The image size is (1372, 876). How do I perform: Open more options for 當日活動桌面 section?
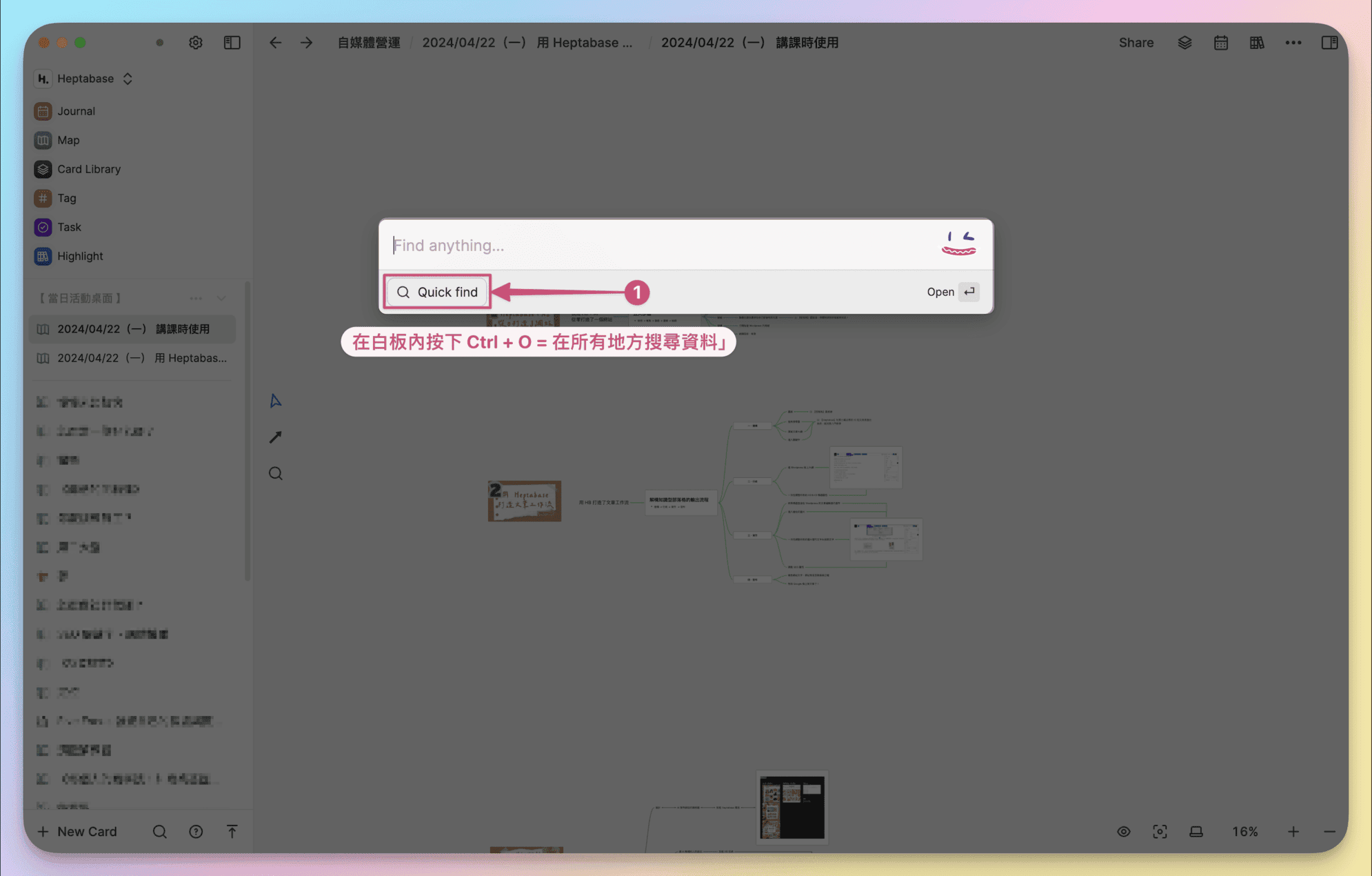[x=196, y=299]
